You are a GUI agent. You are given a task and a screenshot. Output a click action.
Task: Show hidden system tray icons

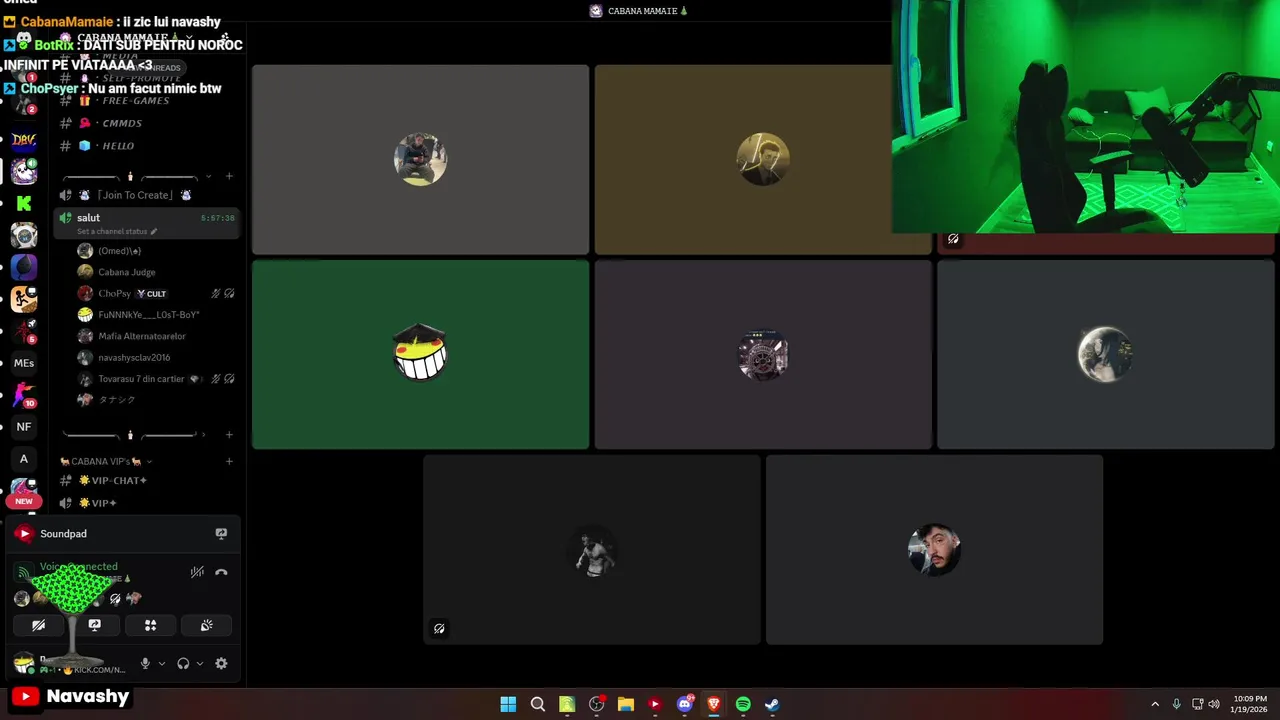1155,704
